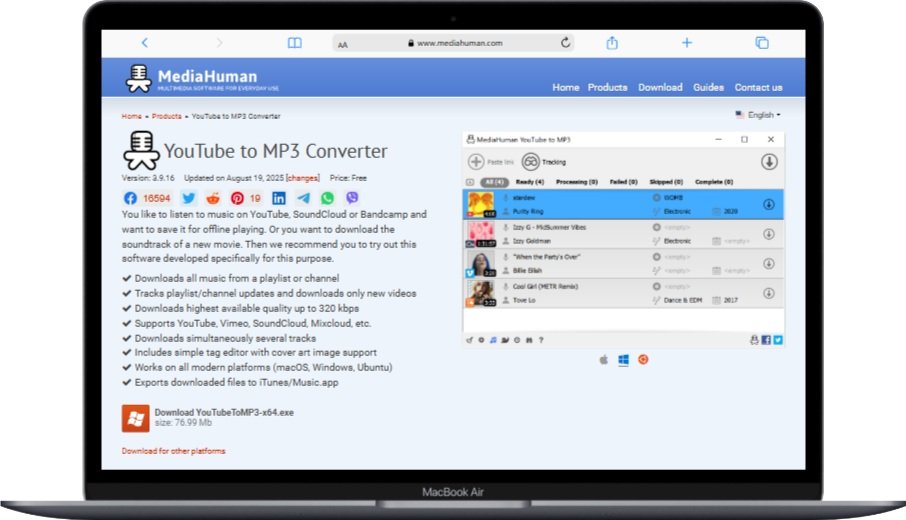Share the page on Reddit
The height and width of the screenshot is (520, 906).
(x=213, y=198)
